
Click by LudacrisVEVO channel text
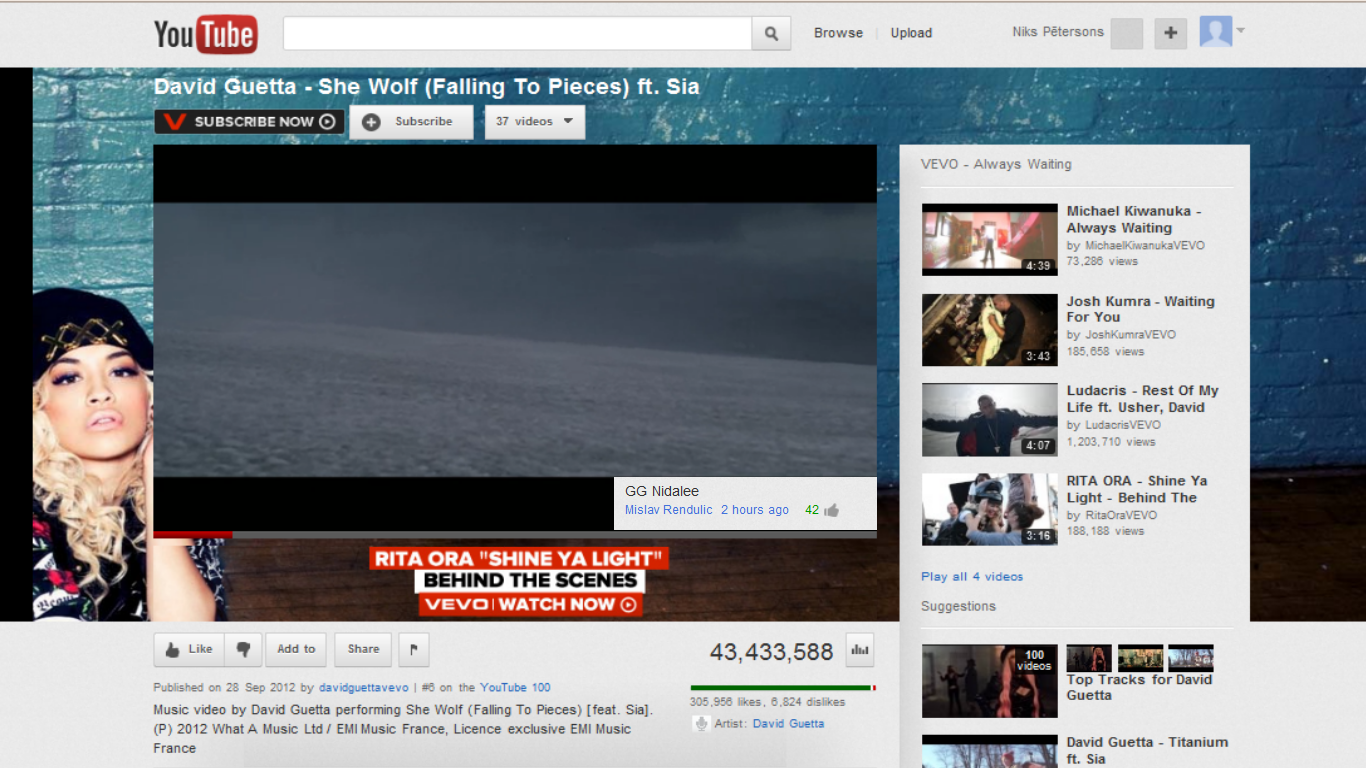(1114, 425)
